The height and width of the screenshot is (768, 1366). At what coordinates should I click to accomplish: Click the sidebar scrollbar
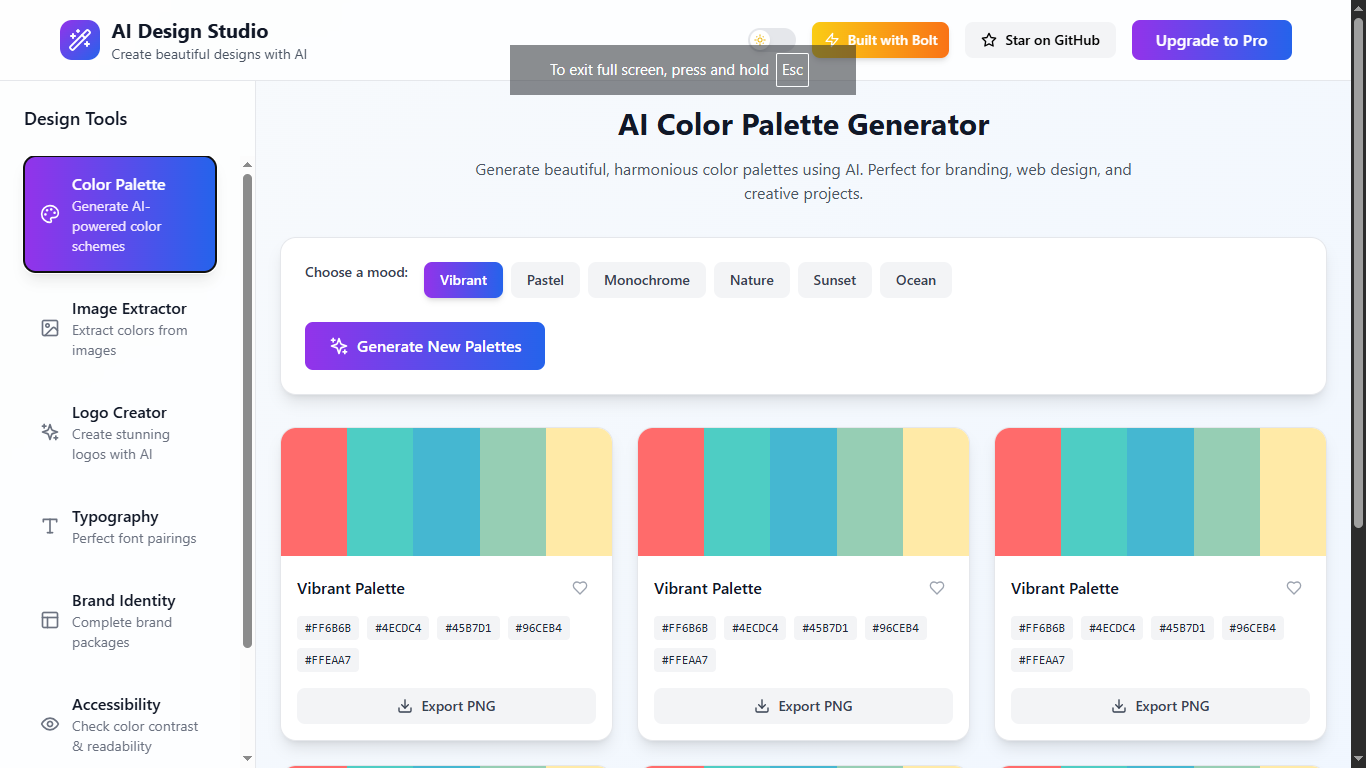tap(246, 400)
